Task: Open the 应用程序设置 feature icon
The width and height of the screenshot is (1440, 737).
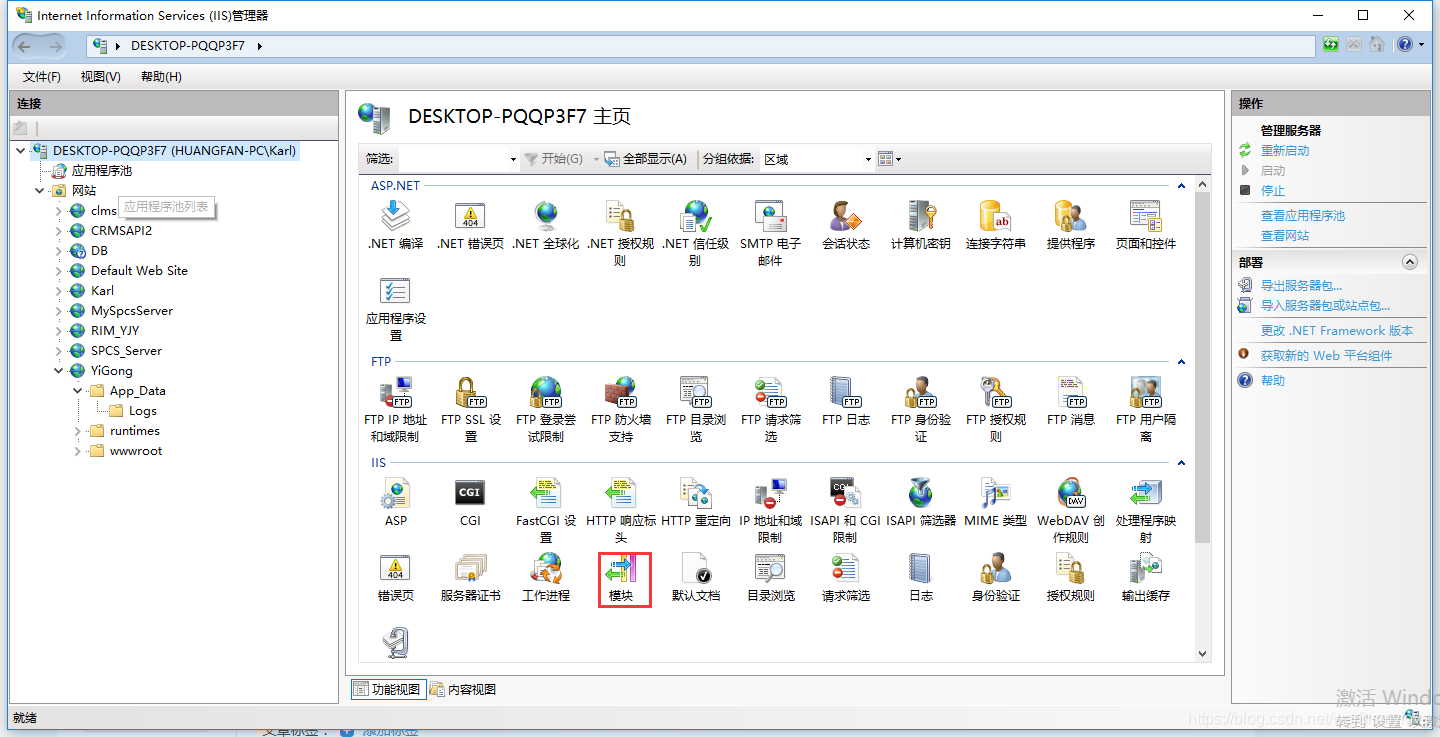Action: pos(396,310)
